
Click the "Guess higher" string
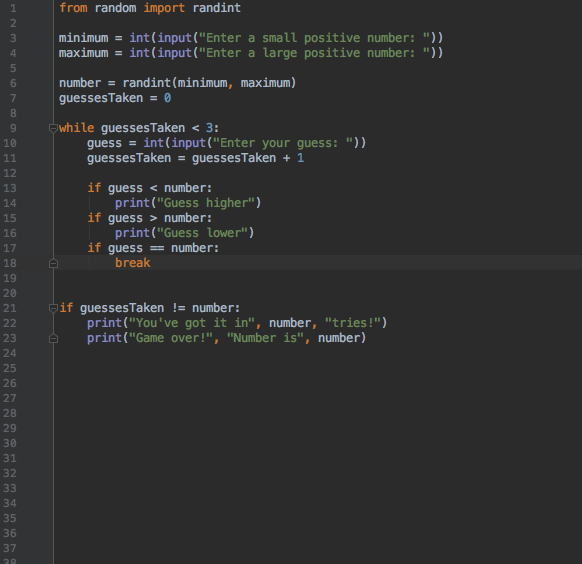point(206,203)
